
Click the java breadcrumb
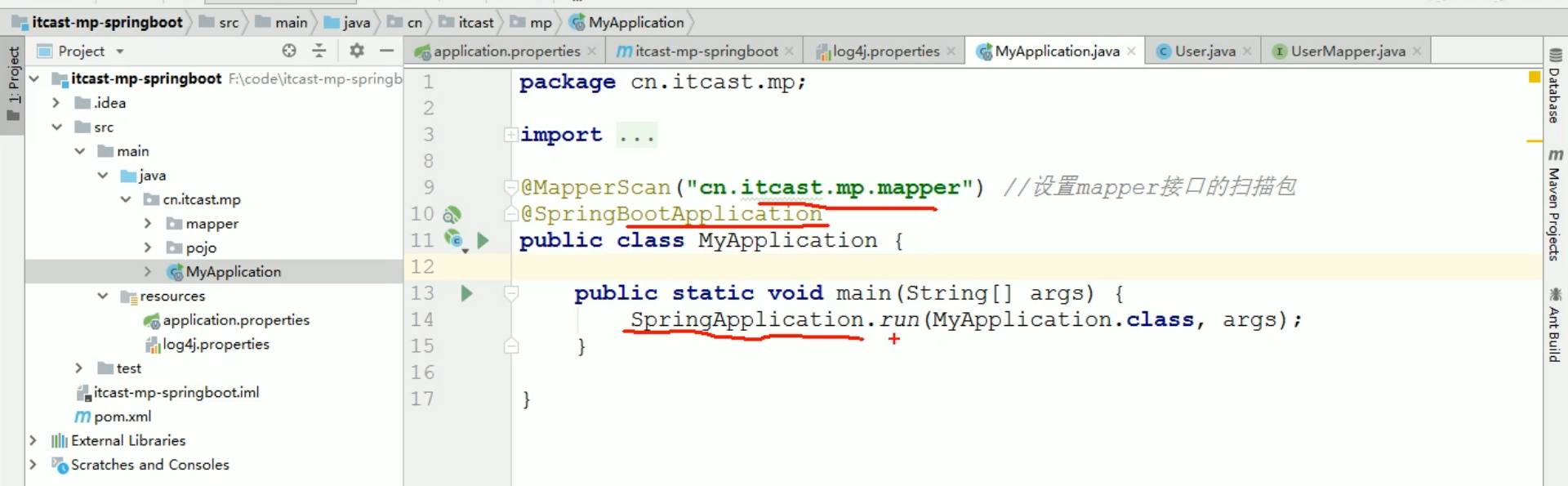348,22
